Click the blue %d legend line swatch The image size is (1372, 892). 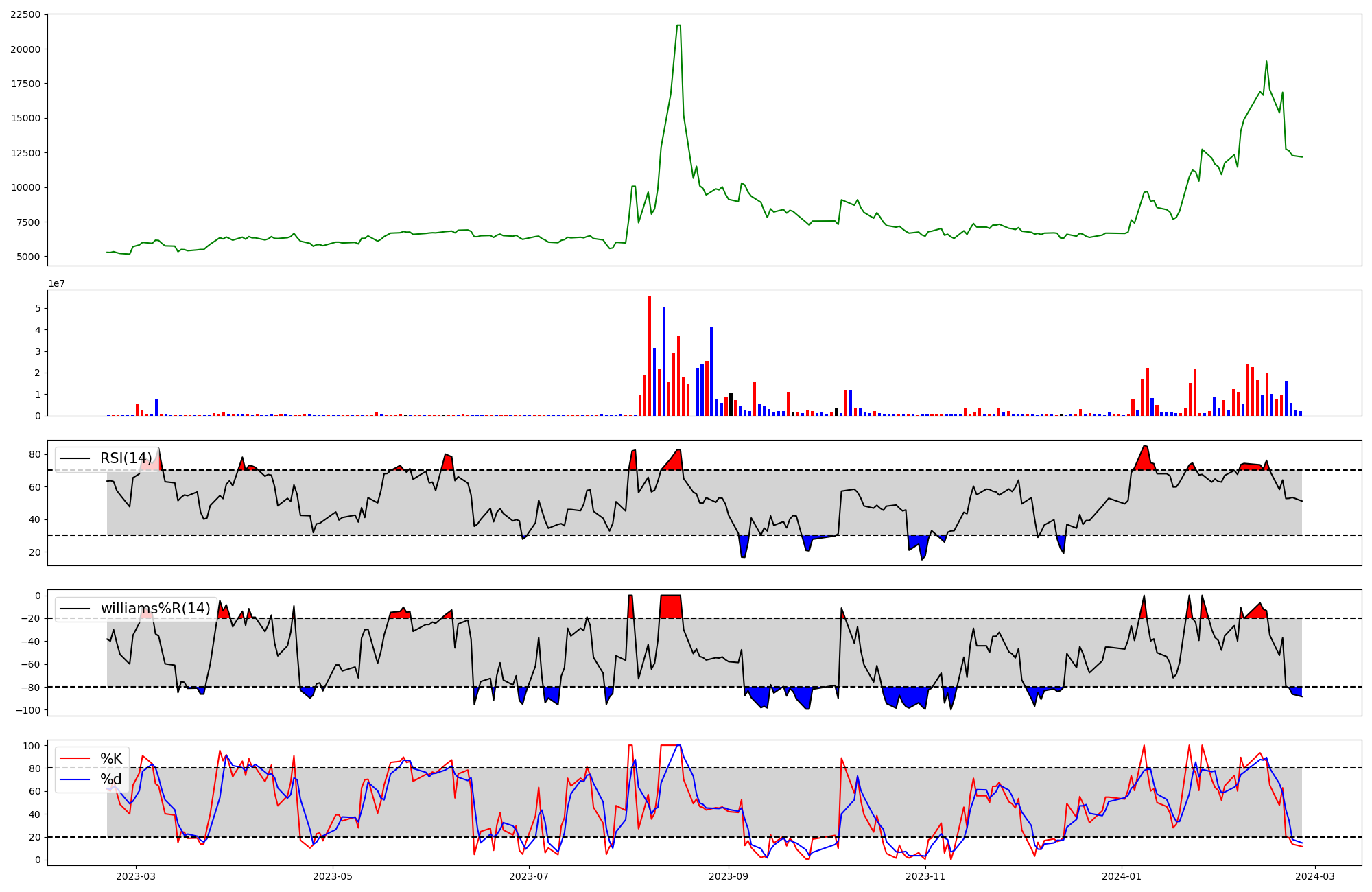pyautogui.click(x=75, y=779)
